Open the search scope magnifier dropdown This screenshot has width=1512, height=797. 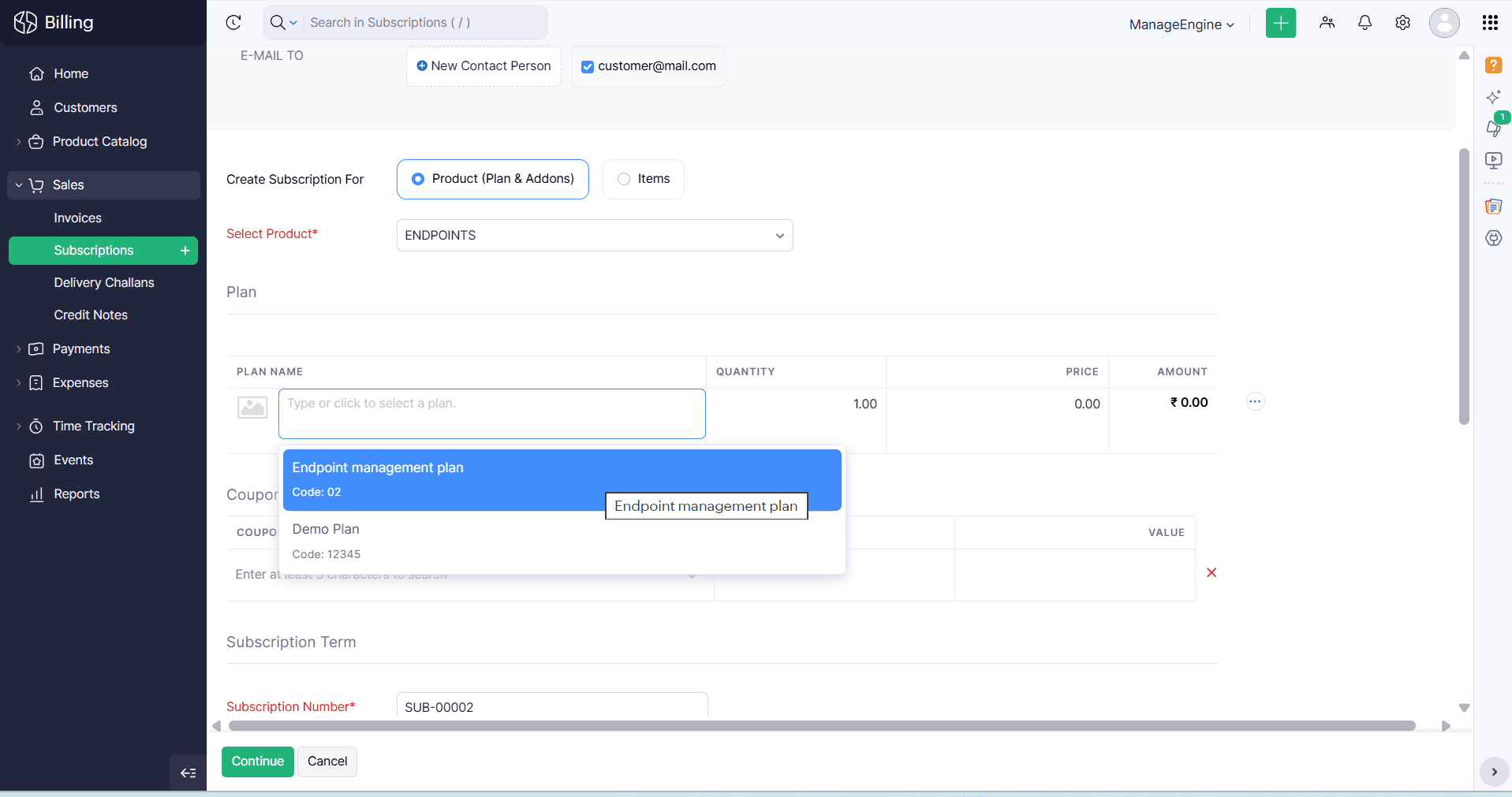coord(283,22)
